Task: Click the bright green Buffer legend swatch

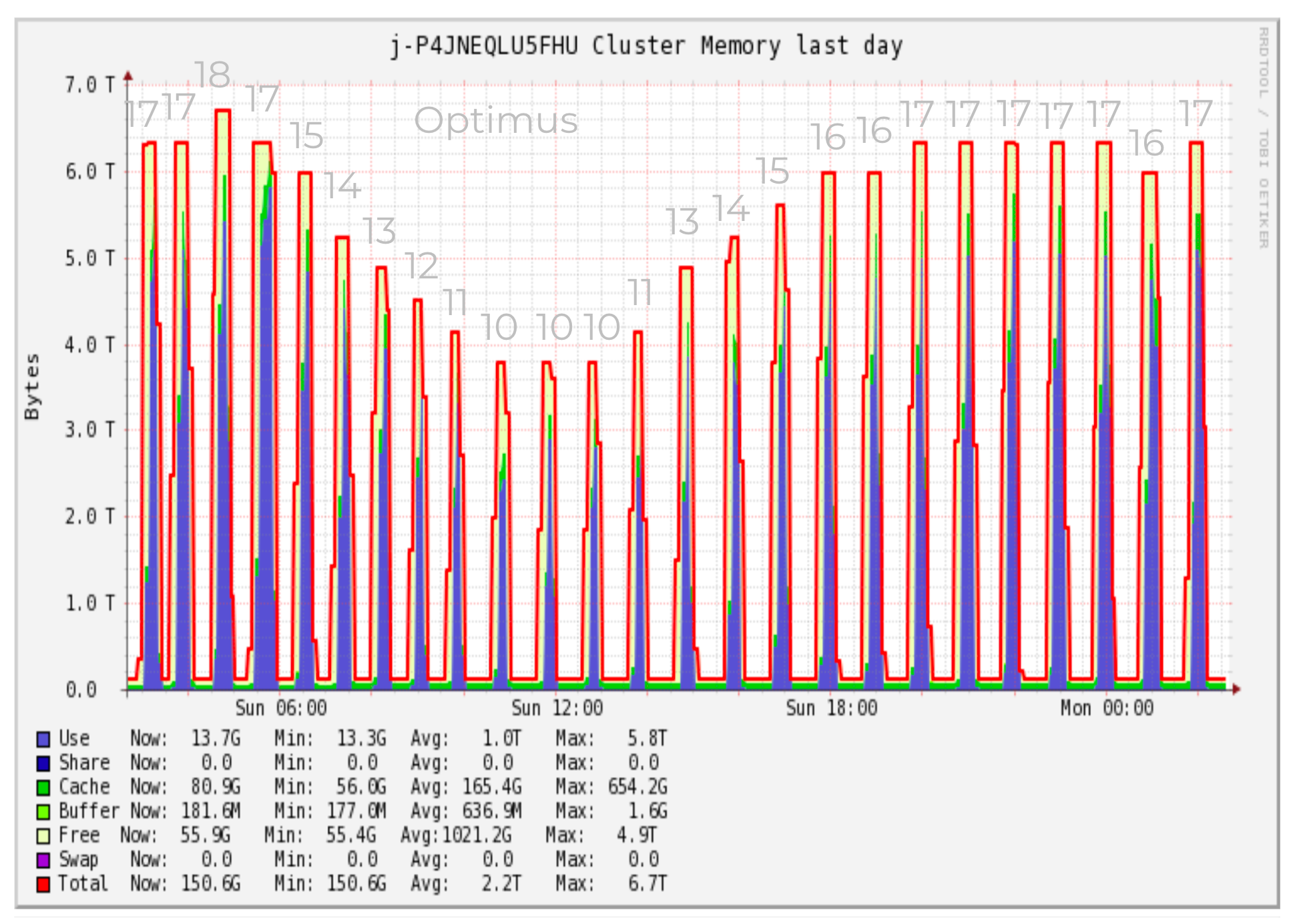Action: pos(43,812)
